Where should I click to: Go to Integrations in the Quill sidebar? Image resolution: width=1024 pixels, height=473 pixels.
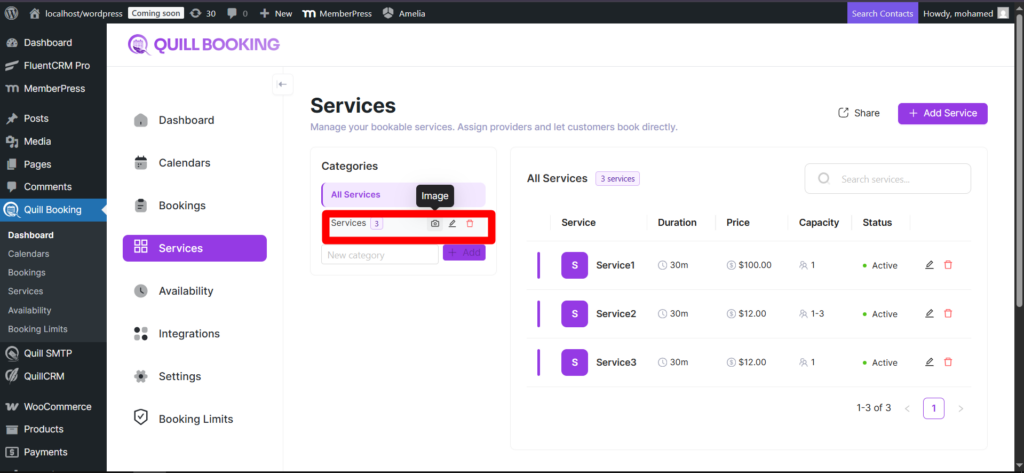pos(188,334)
